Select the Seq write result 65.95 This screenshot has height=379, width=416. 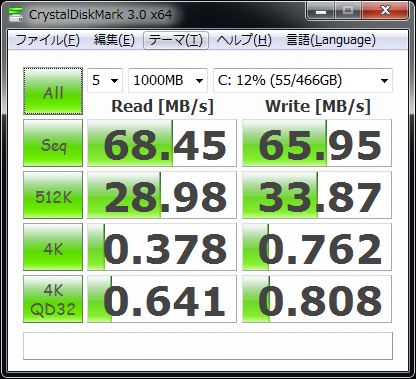(317, 143)
